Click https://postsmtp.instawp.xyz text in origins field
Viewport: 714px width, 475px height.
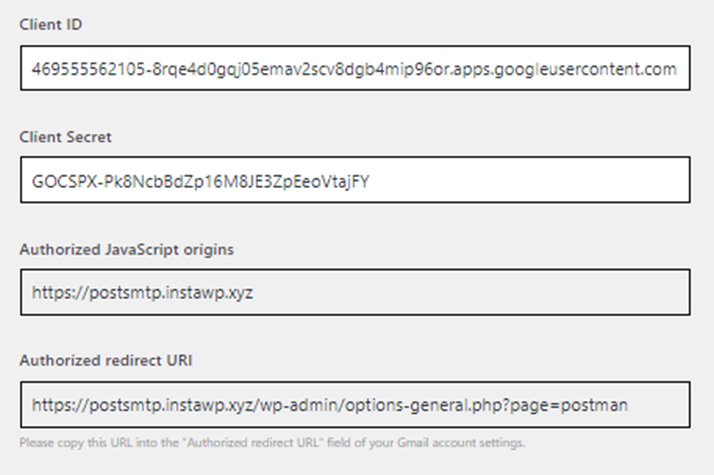pos(142,292)
